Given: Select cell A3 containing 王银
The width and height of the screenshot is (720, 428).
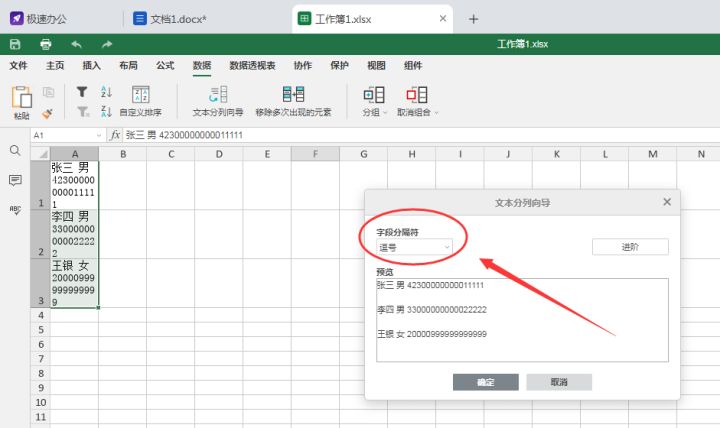Looking at the screenshot, I should 74,283.
